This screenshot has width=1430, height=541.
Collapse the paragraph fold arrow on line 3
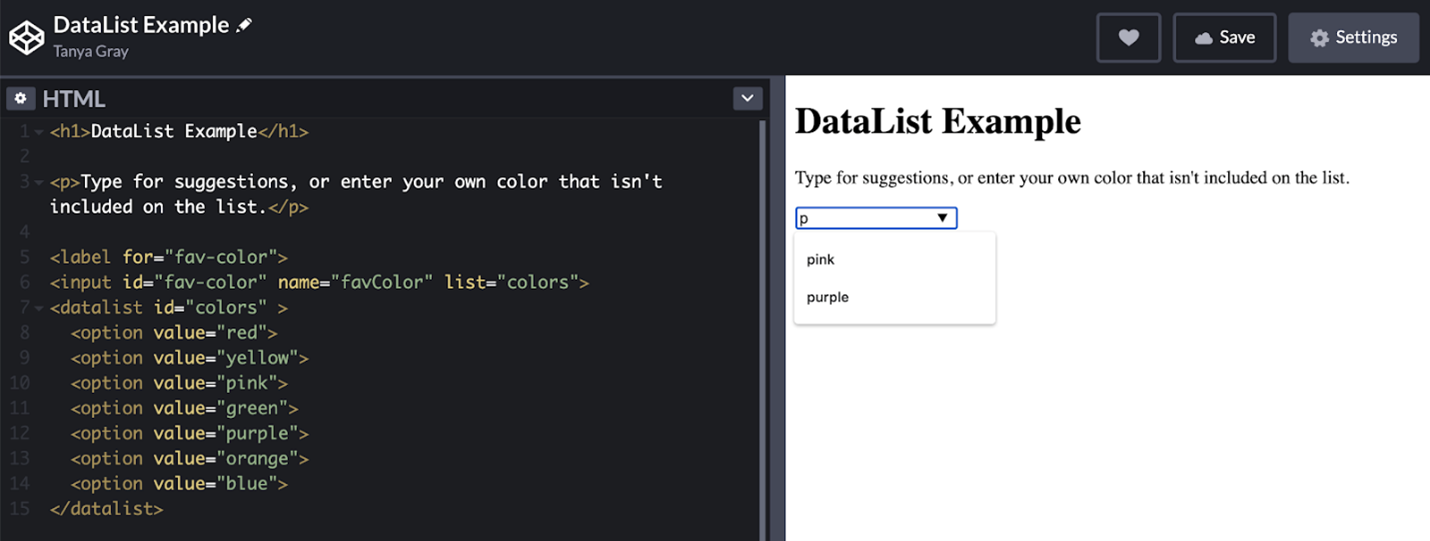click(x=38, y=182)
